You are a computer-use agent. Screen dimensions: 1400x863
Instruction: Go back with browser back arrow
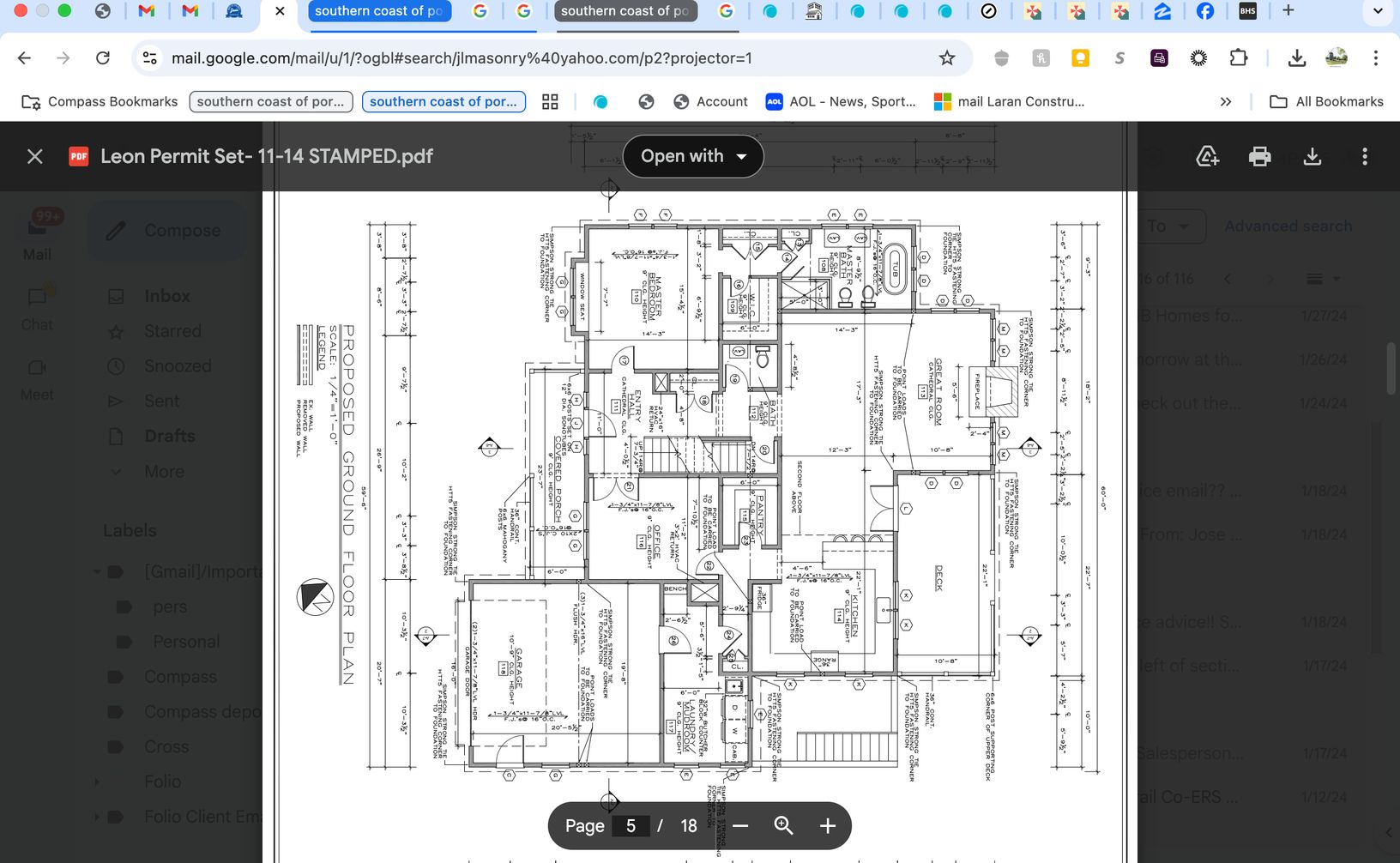[x=25, y=57]
